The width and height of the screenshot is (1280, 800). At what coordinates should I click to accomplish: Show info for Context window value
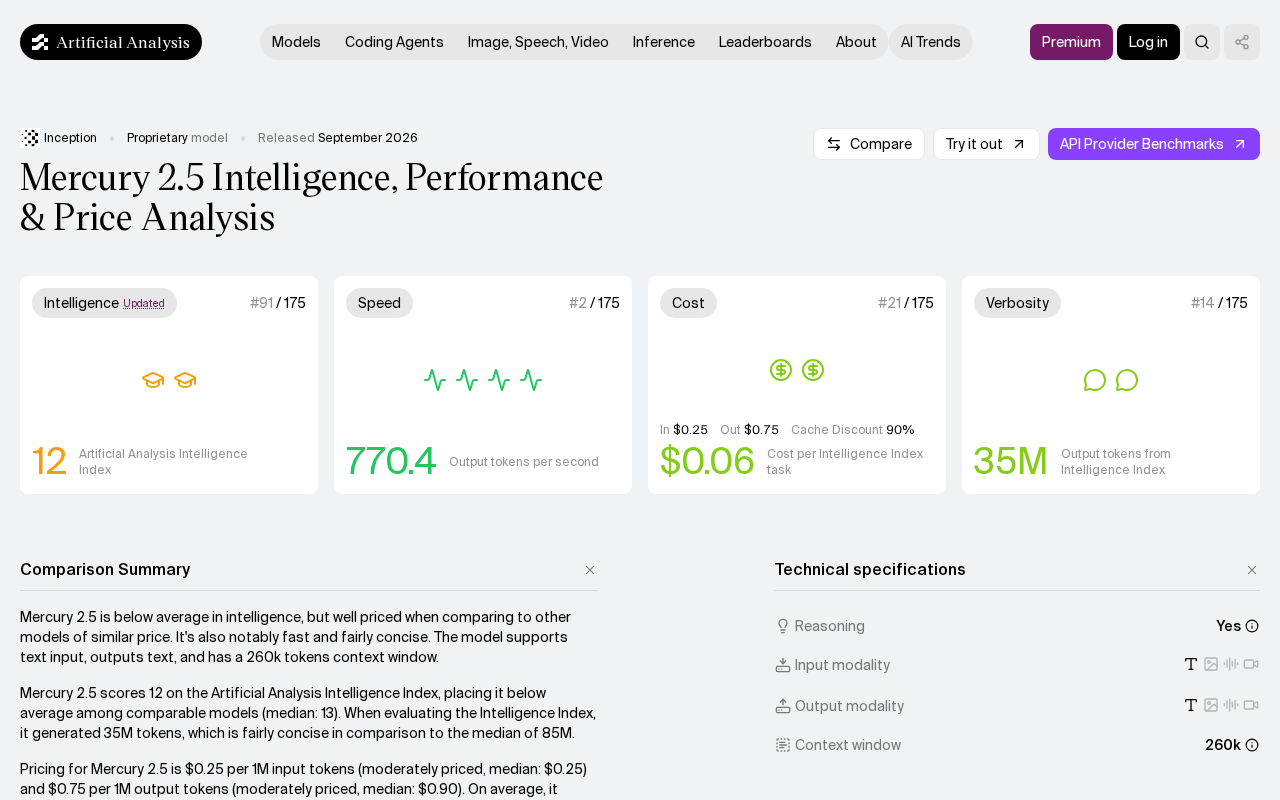[x=1252, y=745]
